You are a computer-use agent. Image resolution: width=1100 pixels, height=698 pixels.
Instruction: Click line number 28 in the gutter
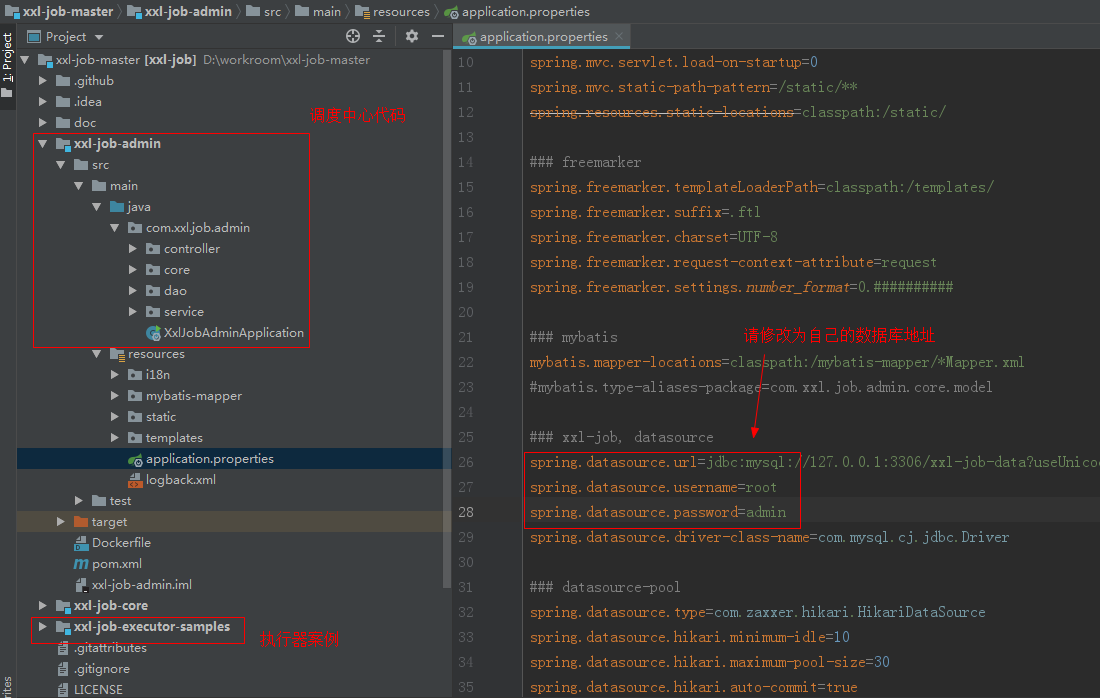[x=466, y=513]
